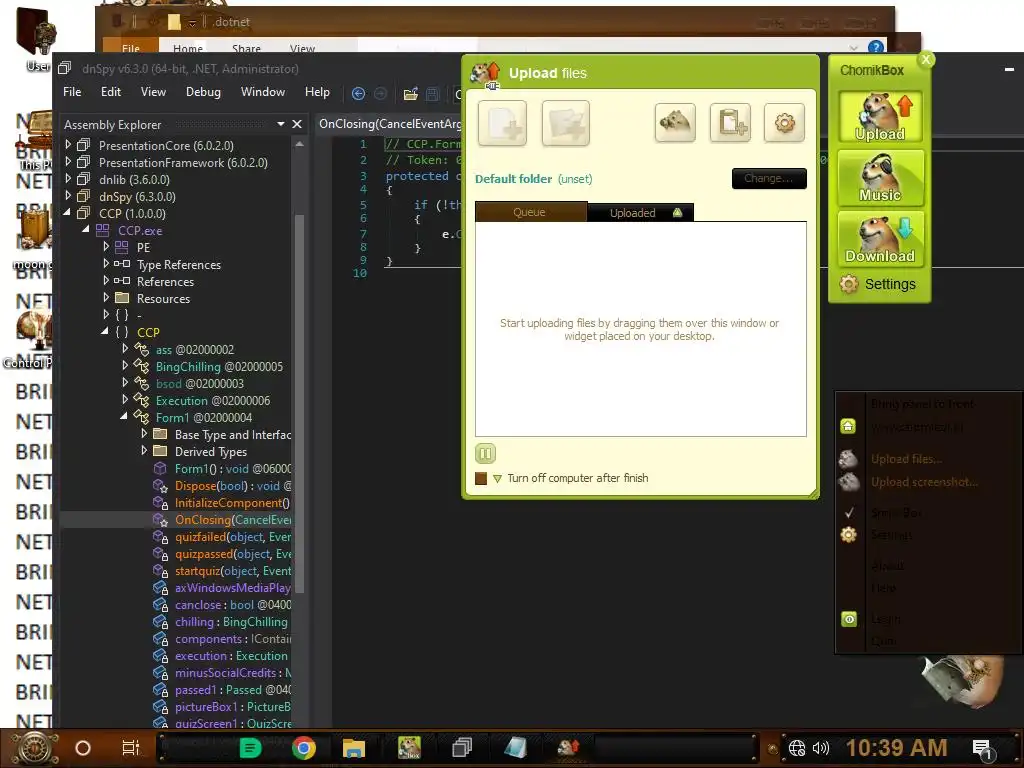Click the Open file icon in dnSpy toolbar
This screenshot has width=1024, height=768.
point(410,94)
